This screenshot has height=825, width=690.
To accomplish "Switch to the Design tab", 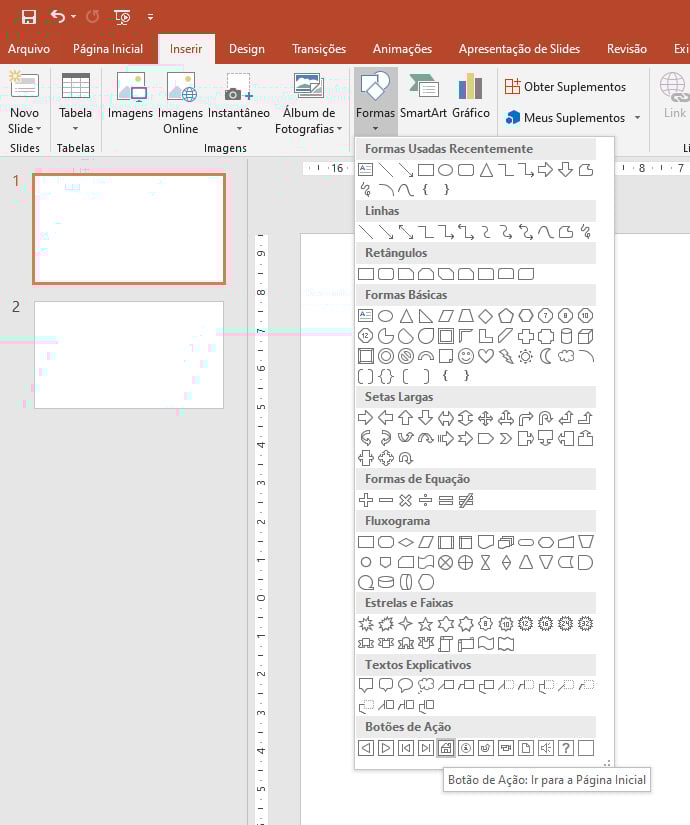I will coord(246,49).
